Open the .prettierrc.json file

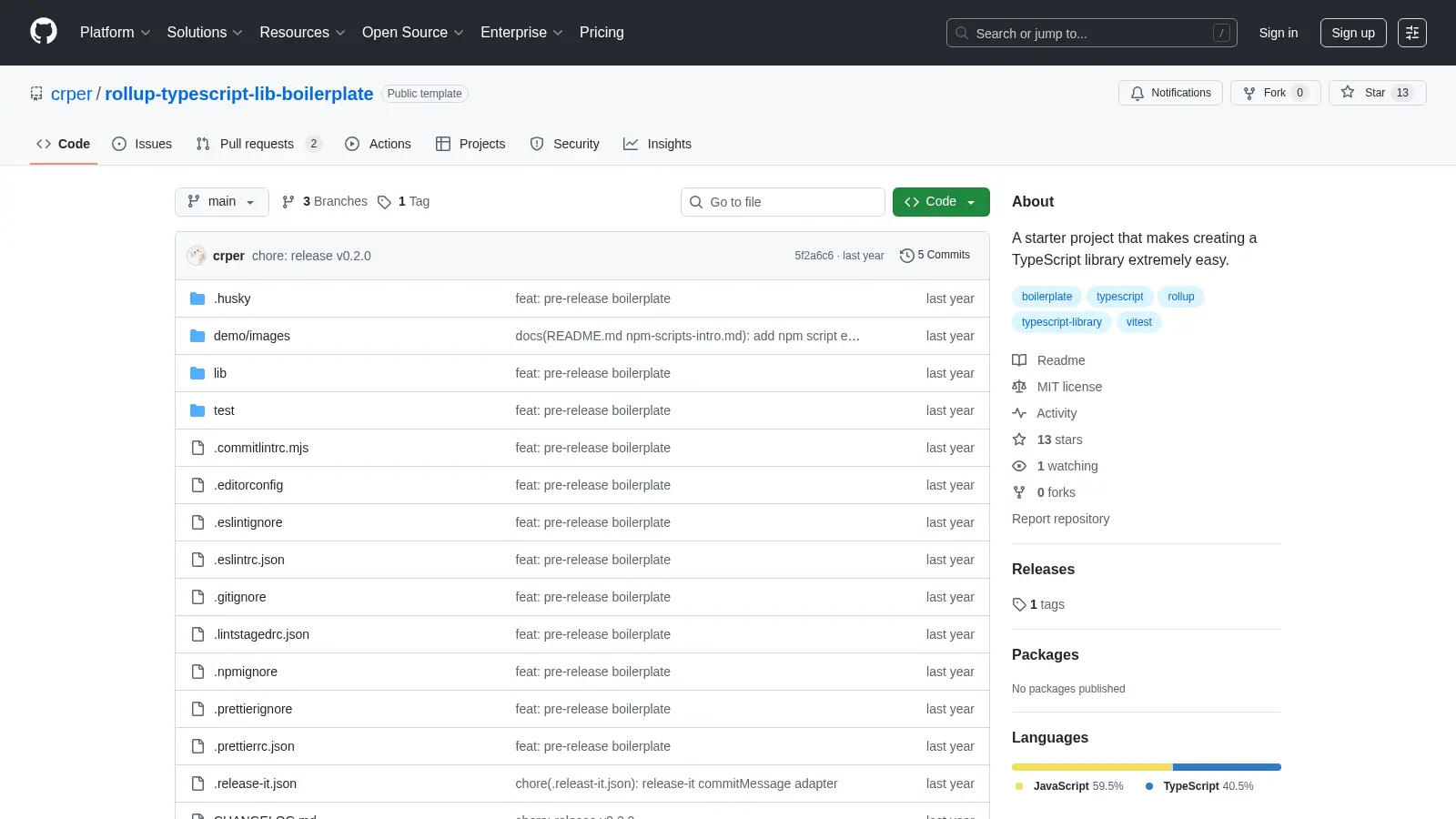coord(254,746)
